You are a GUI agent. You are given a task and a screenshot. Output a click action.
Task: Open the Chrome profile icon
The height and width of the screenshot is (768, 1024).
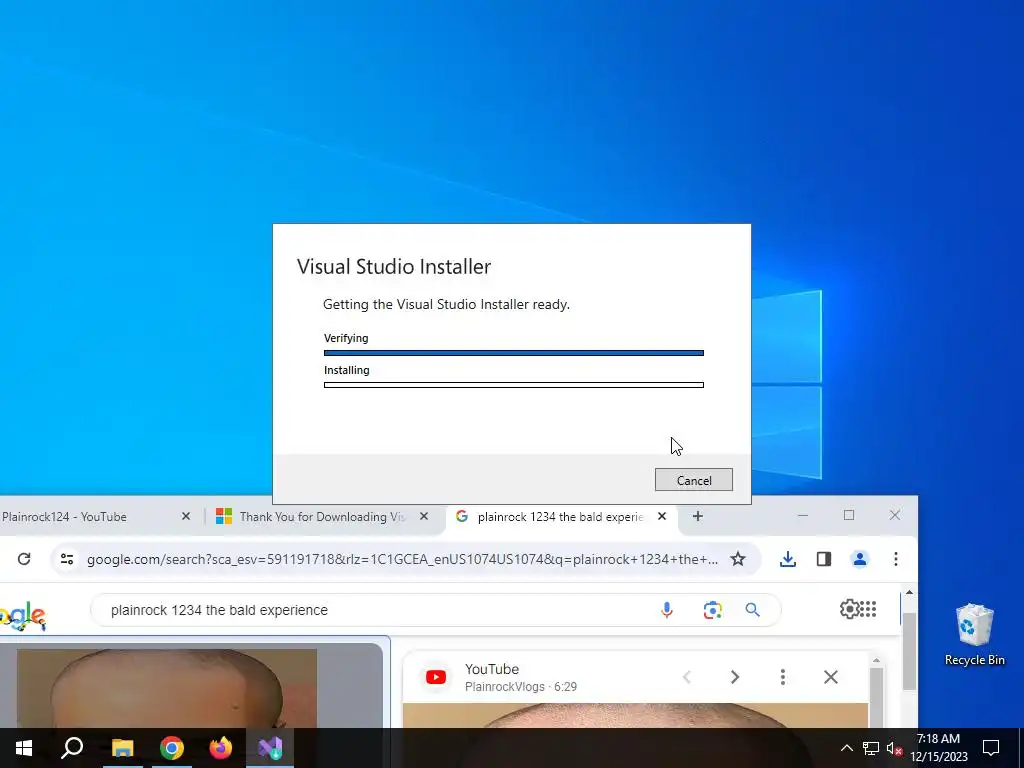pyautogui.click(x=859, y=559)
